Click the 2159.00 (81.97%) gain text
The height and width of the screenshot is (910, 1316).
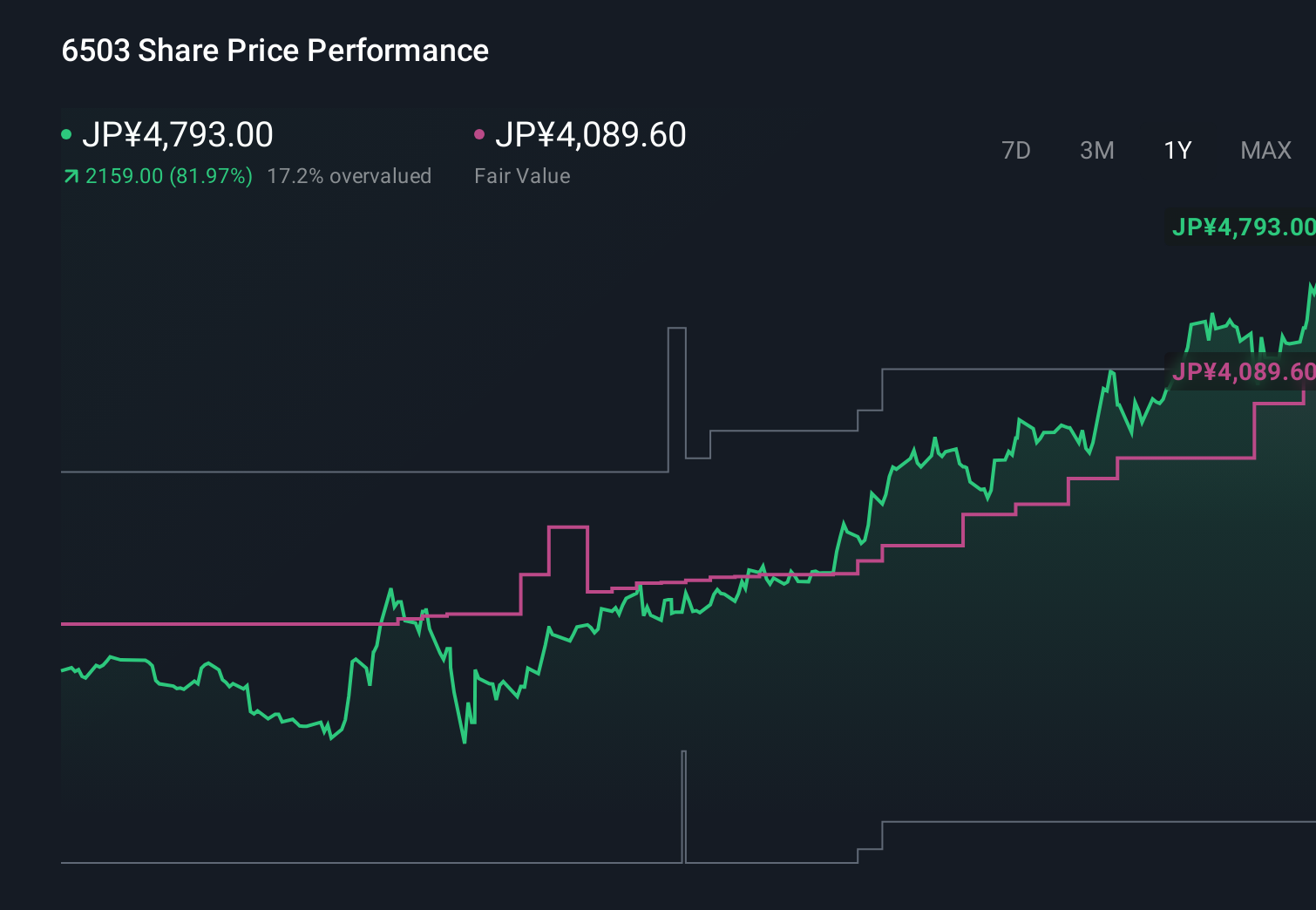click(x=169, y=175)
